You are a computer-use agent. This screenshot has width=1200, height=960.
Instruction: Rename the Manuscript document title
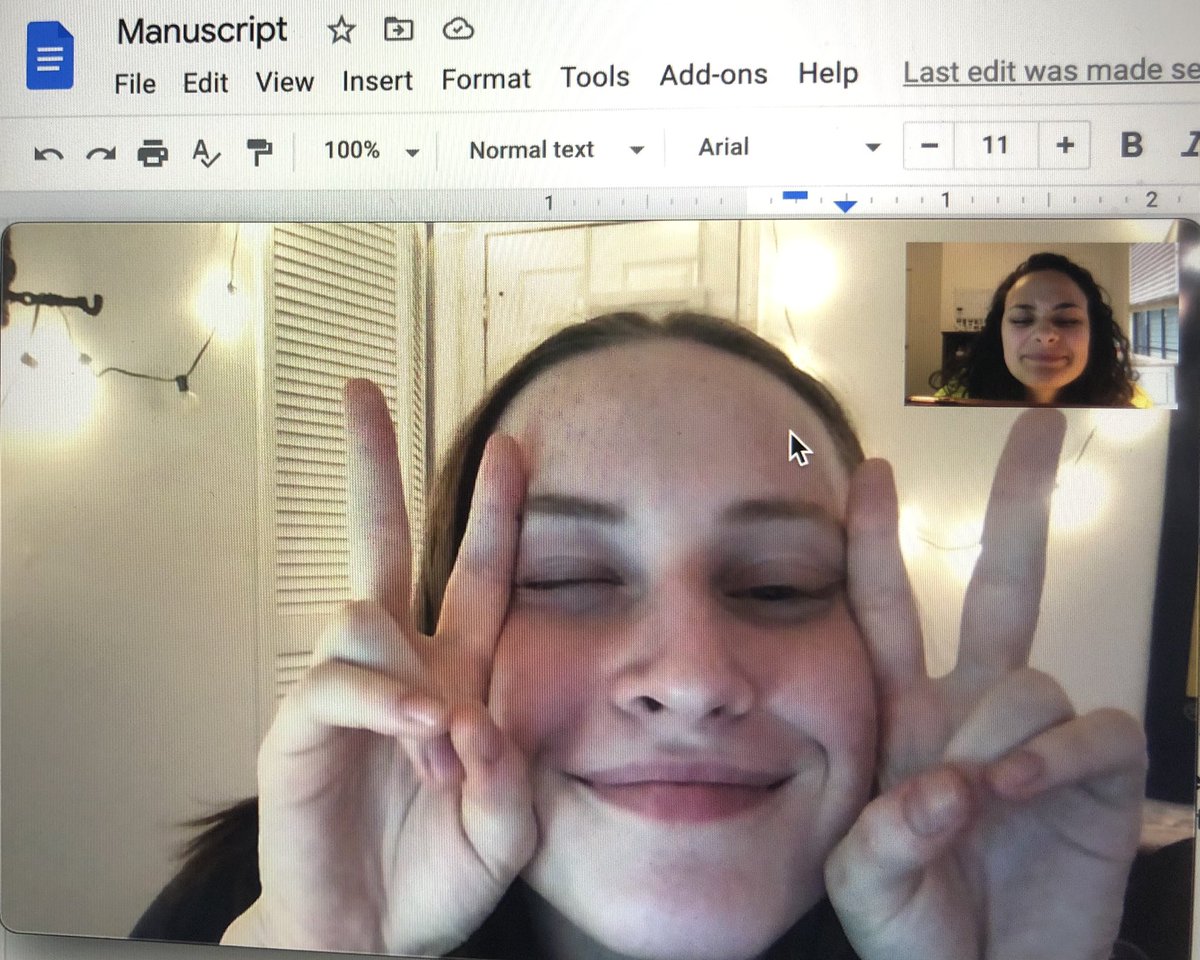[x=203, y=31]
